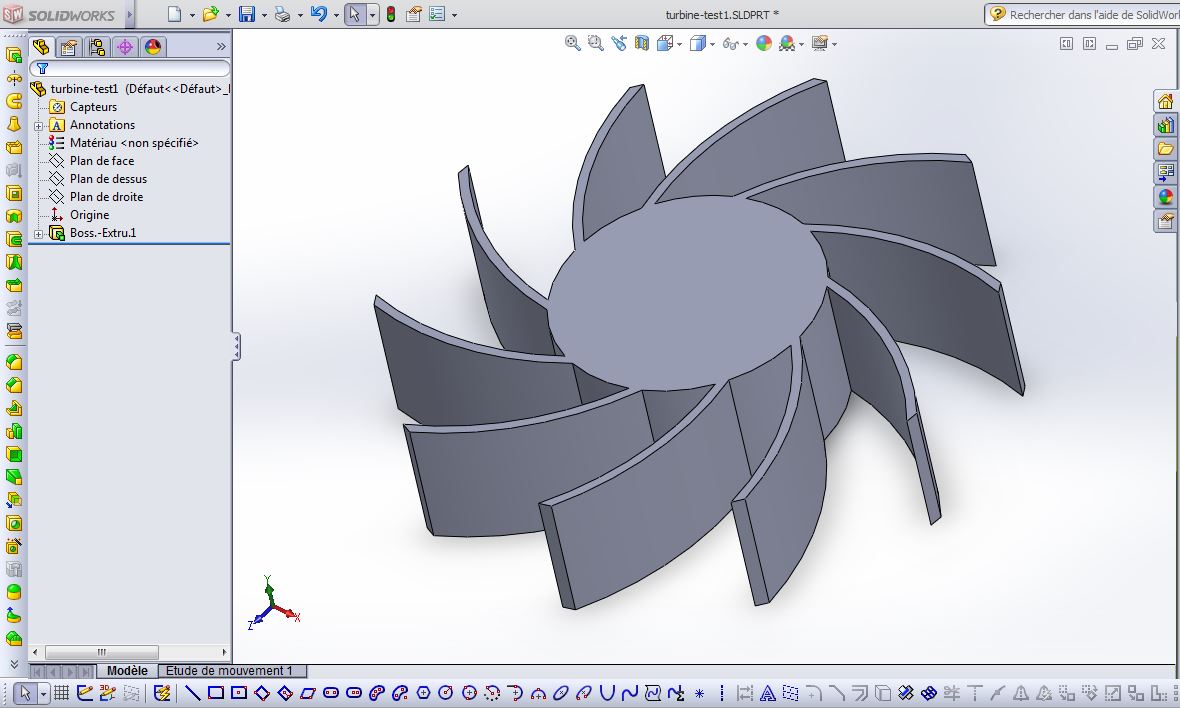Undo the last action
The width and height of the screenshot is (1180, 708).
click(318, 14)
